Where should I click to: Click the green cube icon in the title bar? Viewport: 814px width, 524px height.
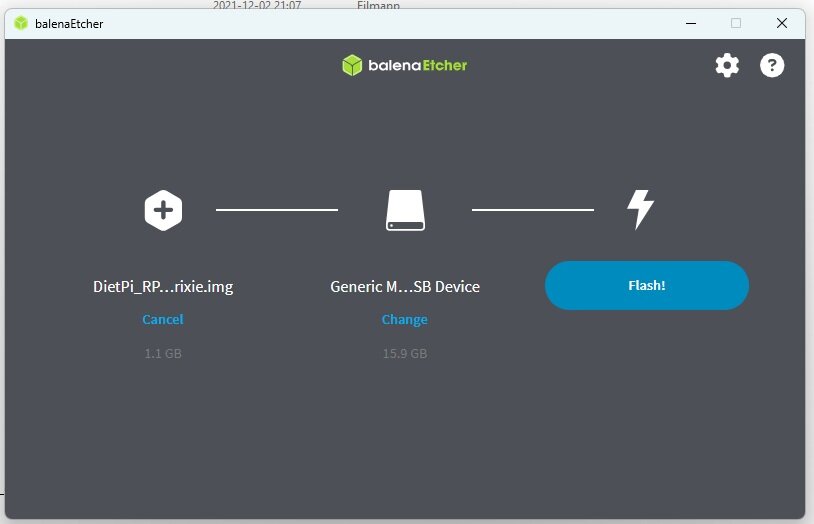21,23
